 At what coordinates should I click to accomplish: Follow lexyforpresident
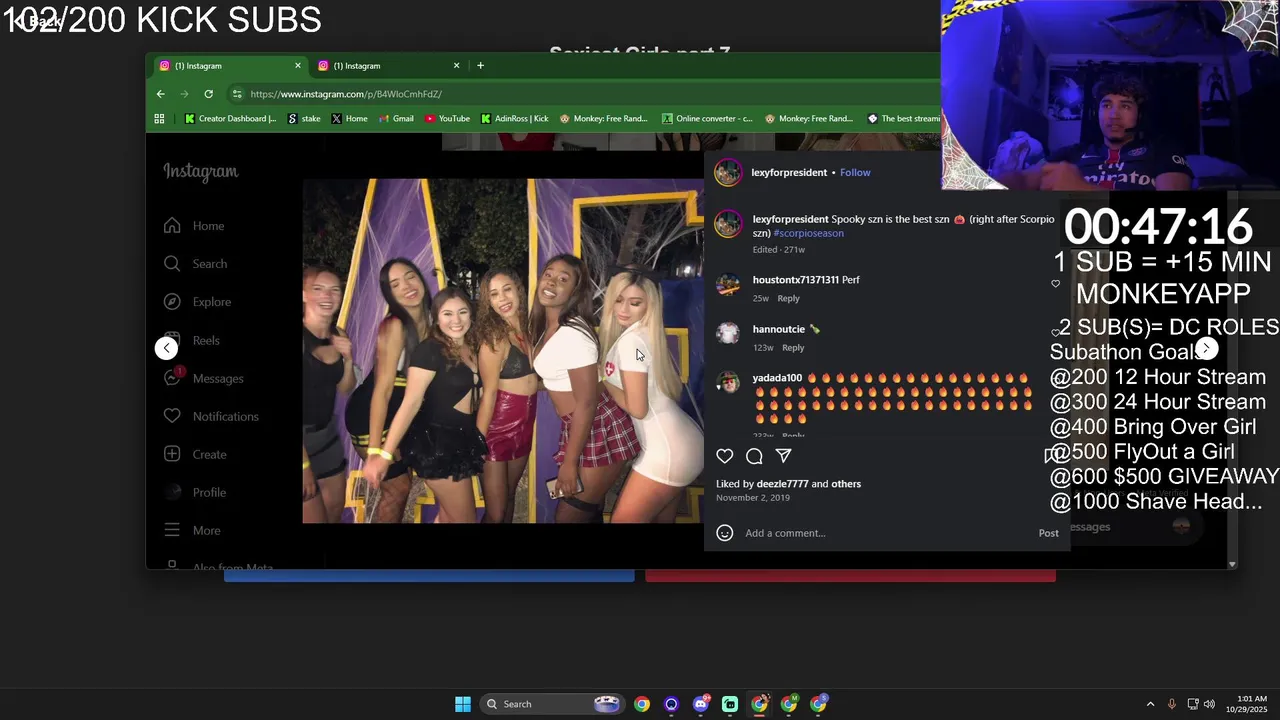click(855, 172)
